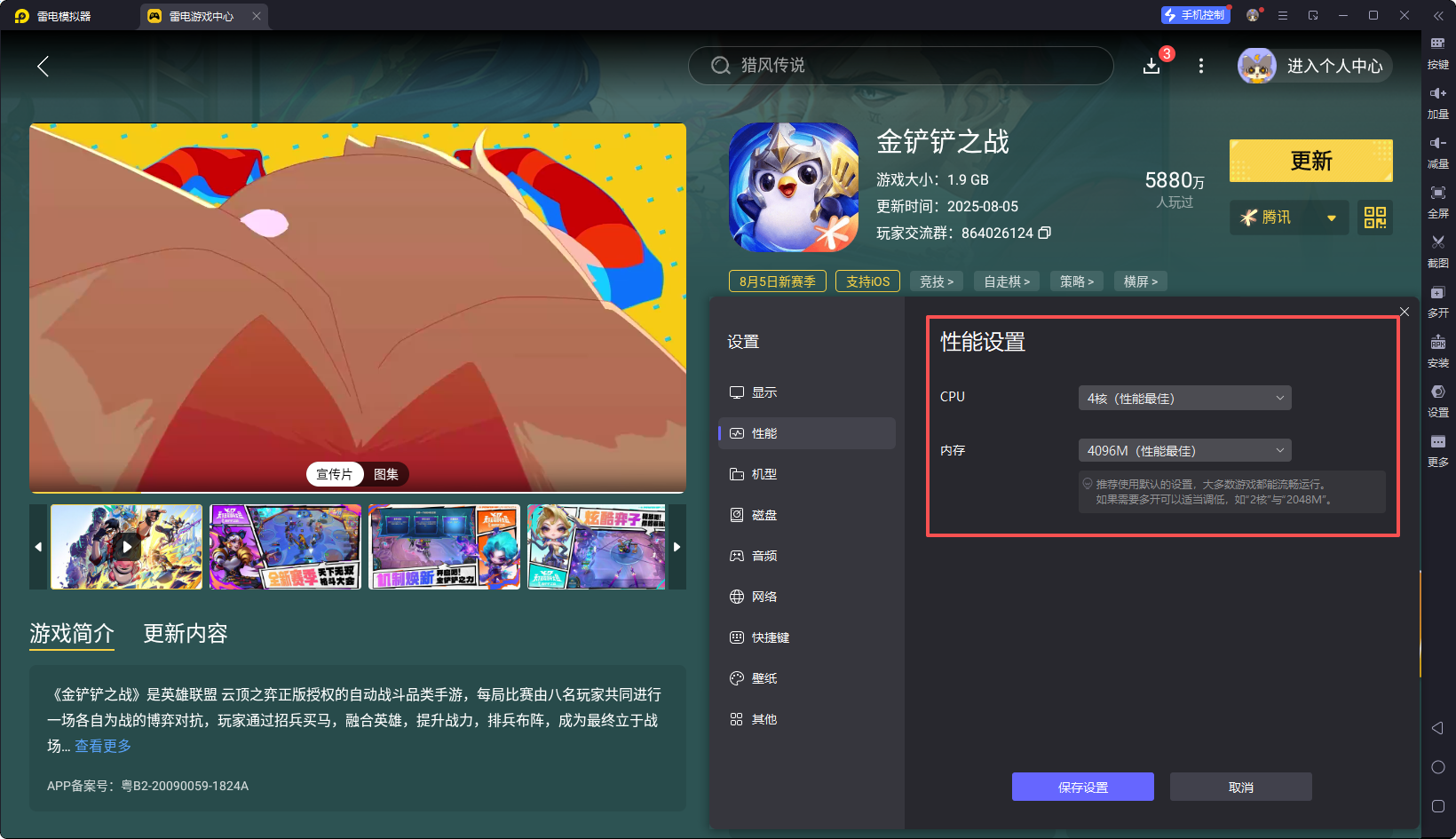
Task: Close the settings dialog with X
Action: 1405,312
